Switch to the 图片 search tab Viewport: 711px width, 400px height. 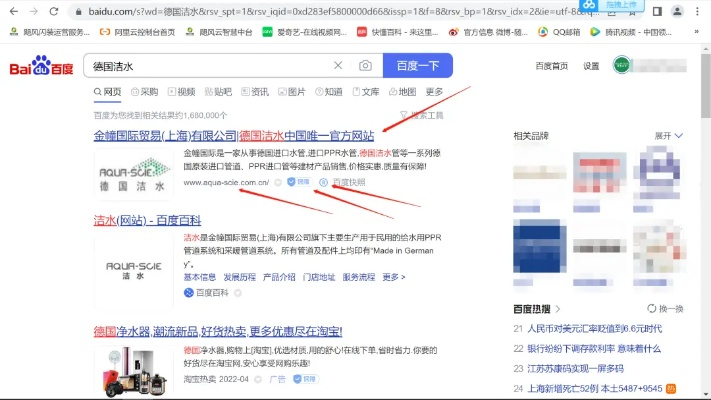pos(292,92)
